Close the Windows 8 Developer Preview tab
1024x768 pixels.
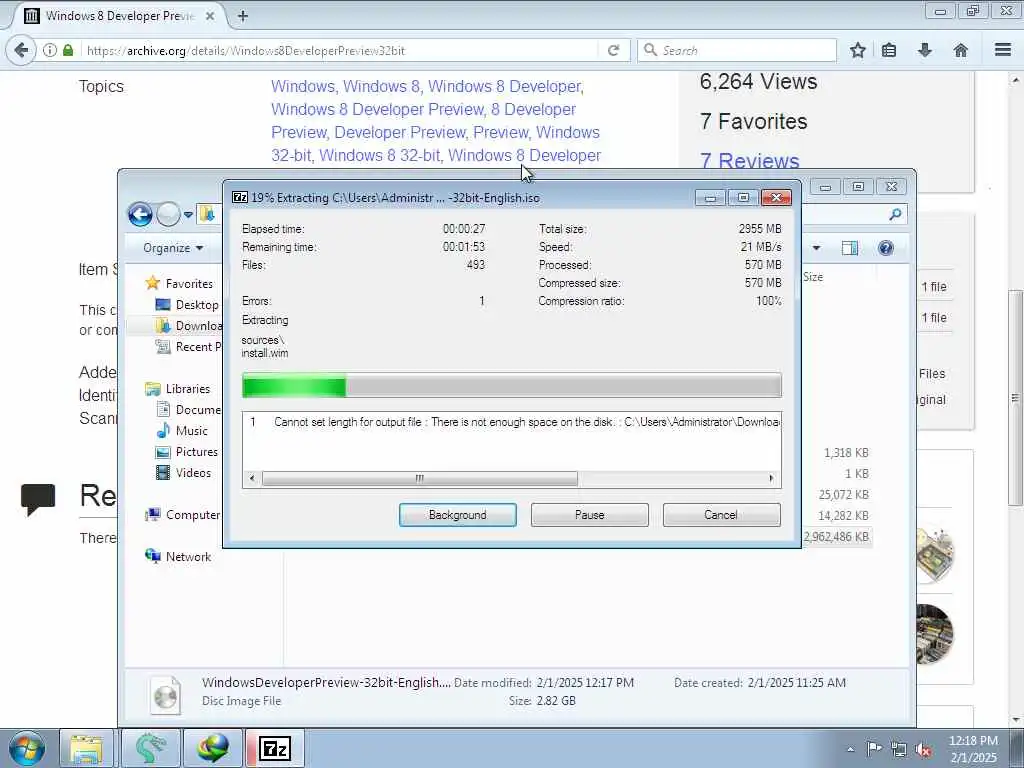pyautogui.click(x=210, y=16)
